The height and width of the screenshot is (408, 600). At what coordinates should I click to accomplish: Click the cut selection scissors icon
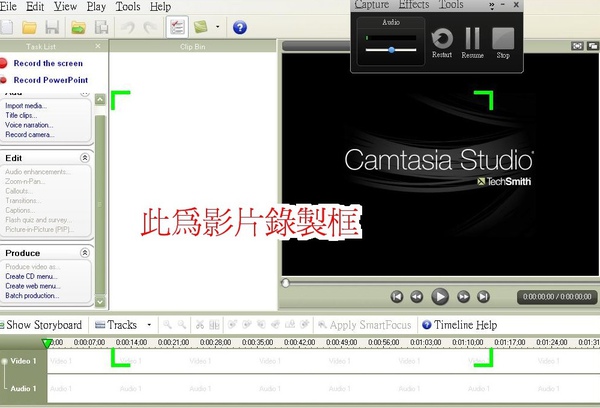pyautogui.click(x=200, y=325)
